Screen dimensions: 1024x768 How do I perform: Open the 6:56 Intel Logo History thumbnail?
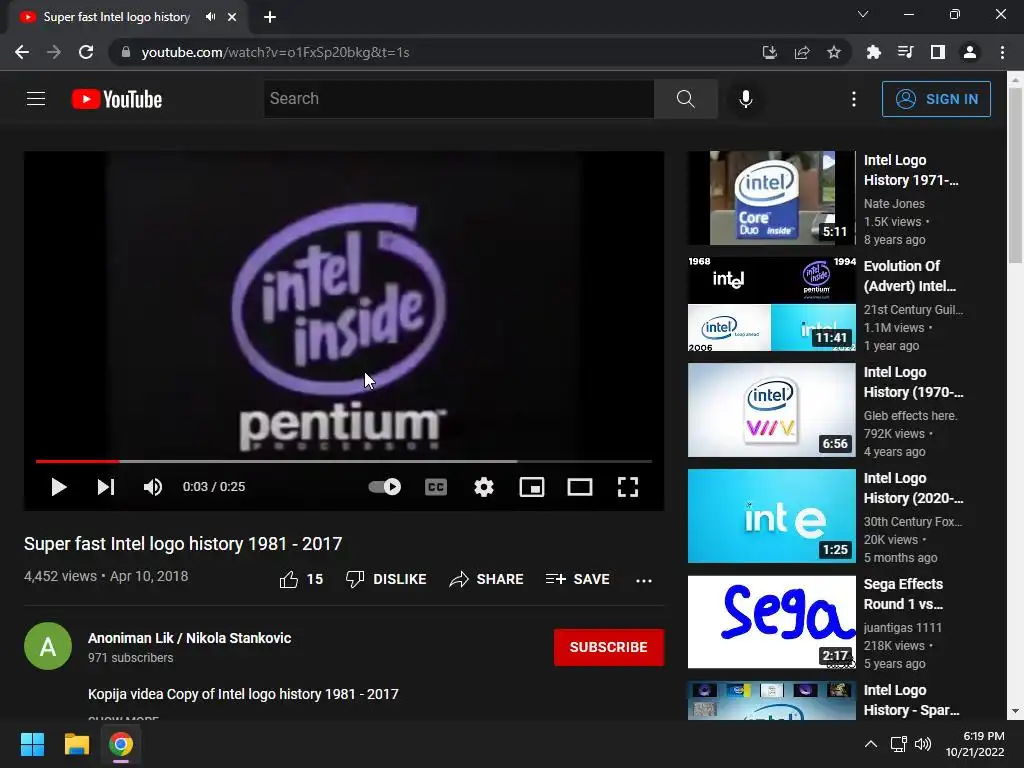tap(771, 410)
